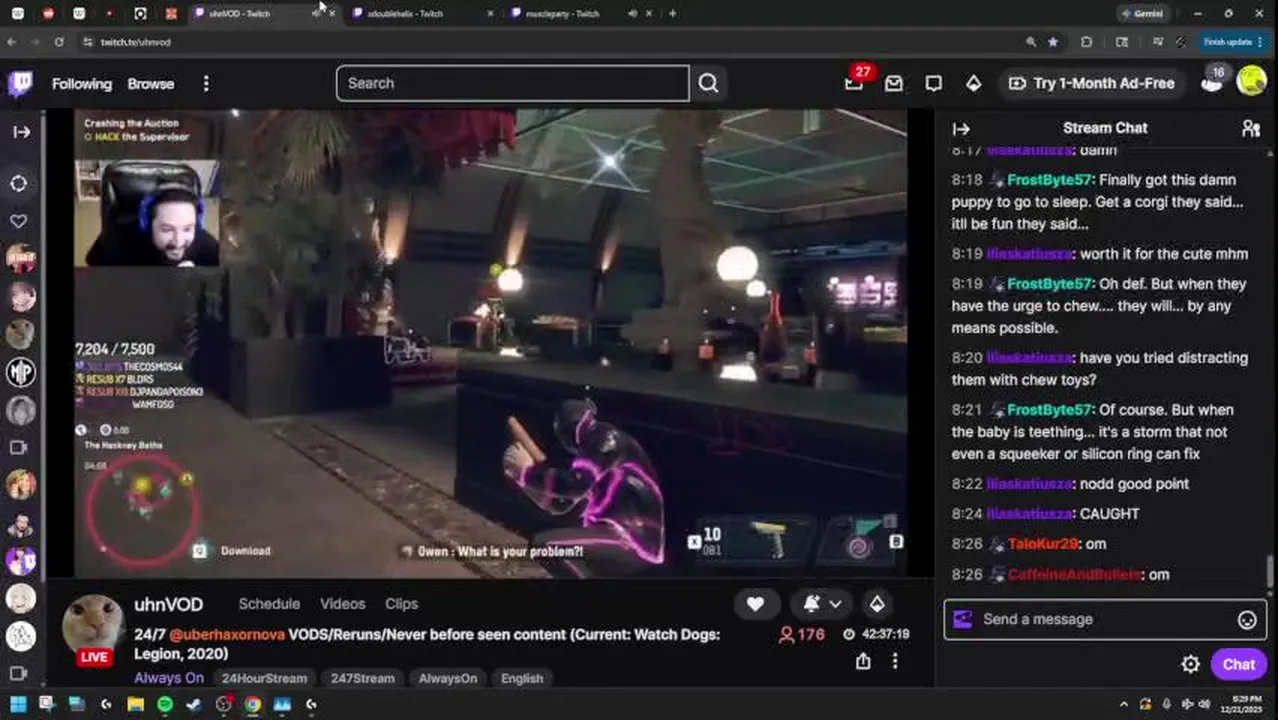
Task: Click the Send a message field
Action: point(1105,619)
